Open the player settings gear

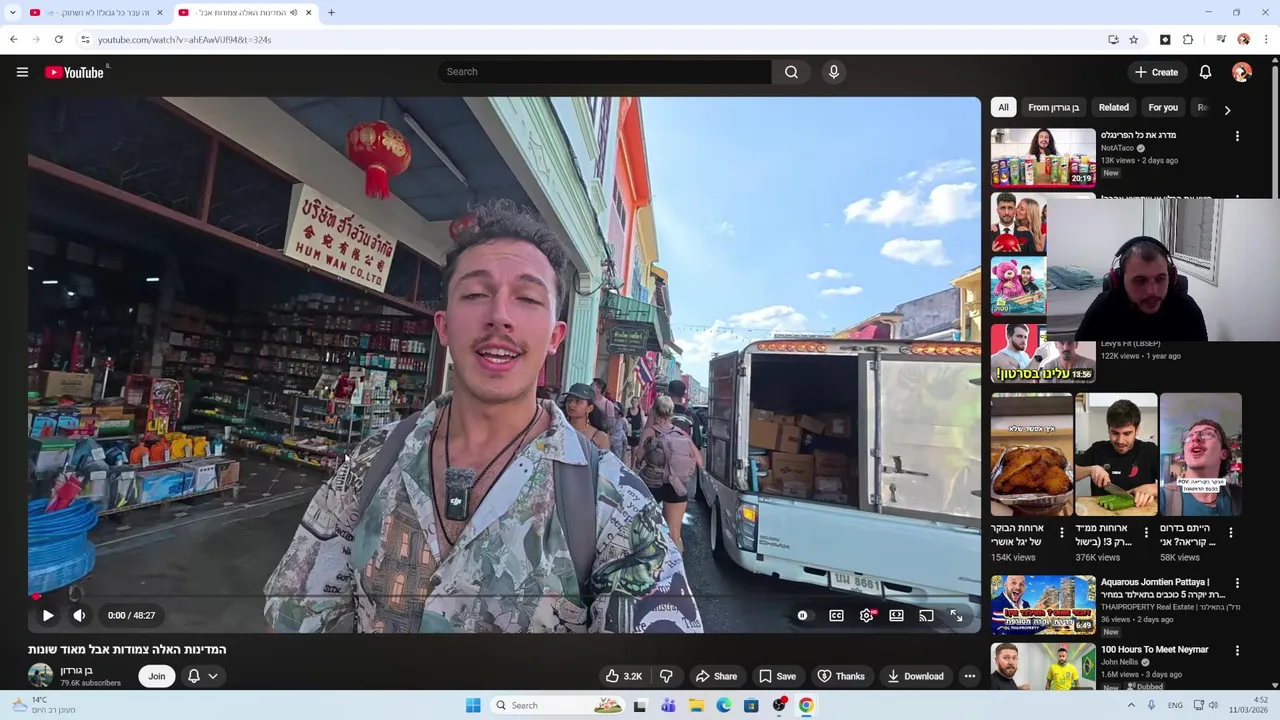866,615
